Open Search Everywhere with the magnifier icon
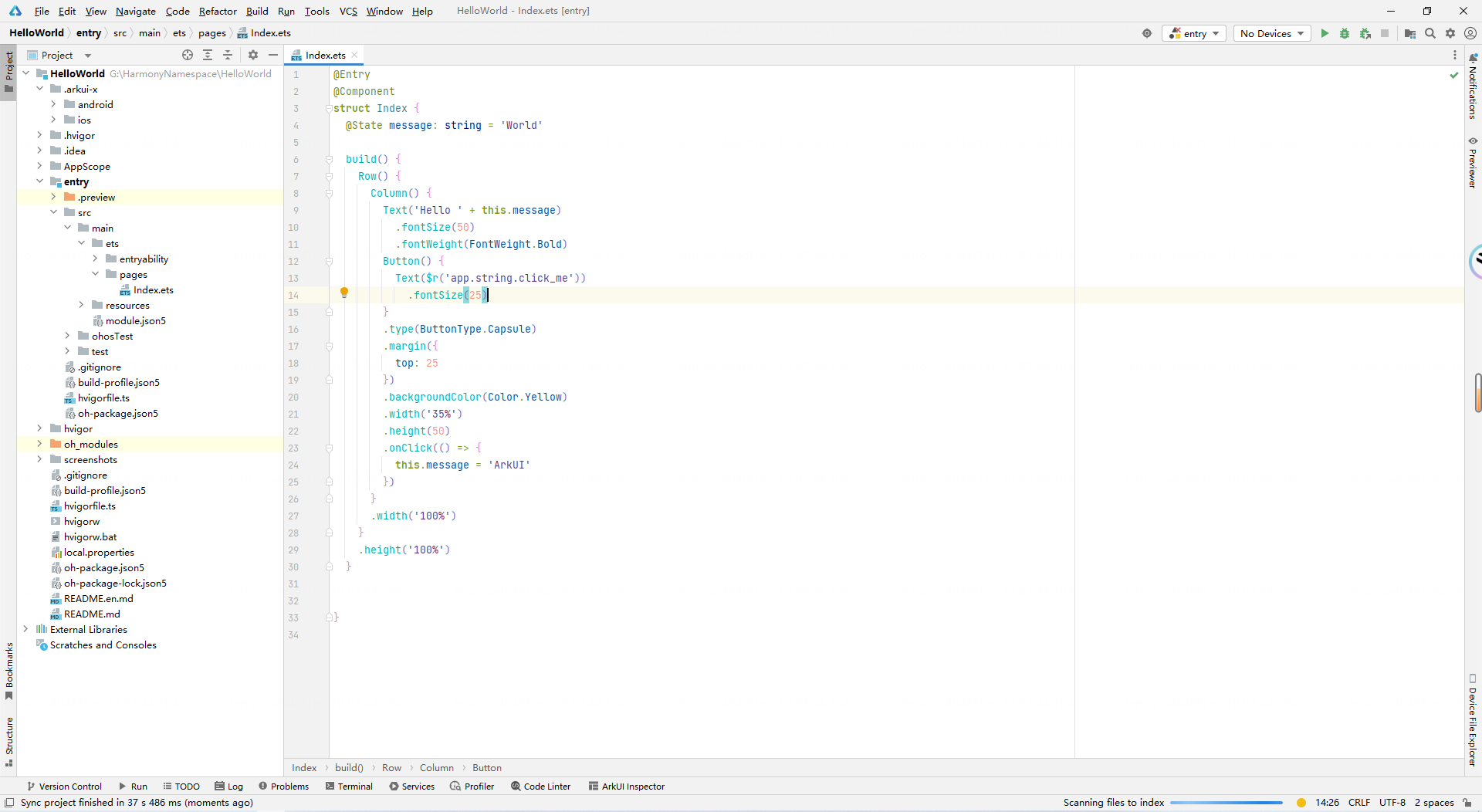Image resolution: width=1482 pixels, height=812 pixels. tap(1430, 33)
